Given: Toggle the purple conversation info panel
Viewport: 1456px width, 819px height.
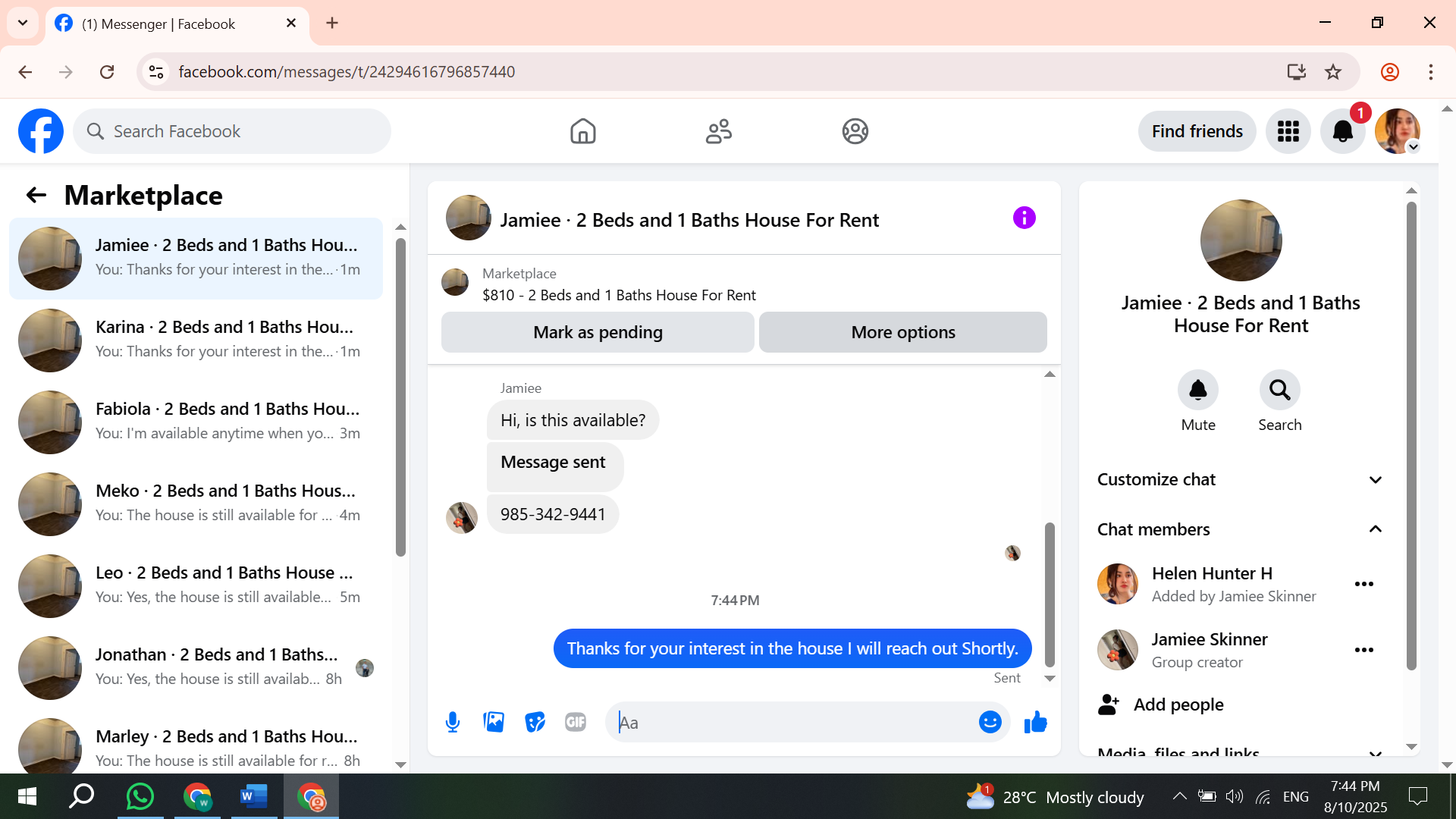Looking at the screenshot, I should click(x=1024, y=218).
